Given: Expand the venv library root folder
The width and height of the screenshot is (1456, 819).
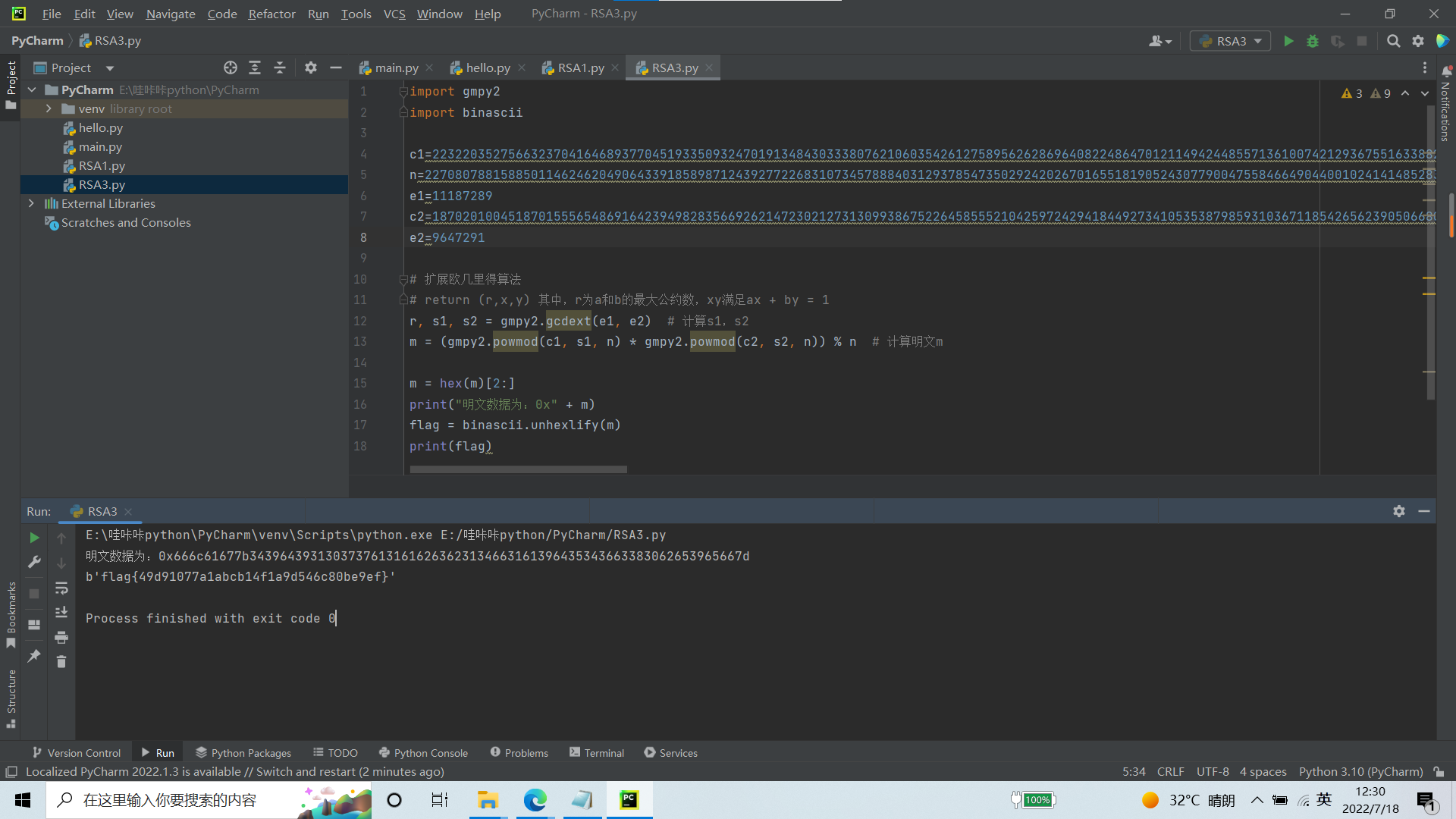Looking at the screenshot, I should (x=49, y=108).
